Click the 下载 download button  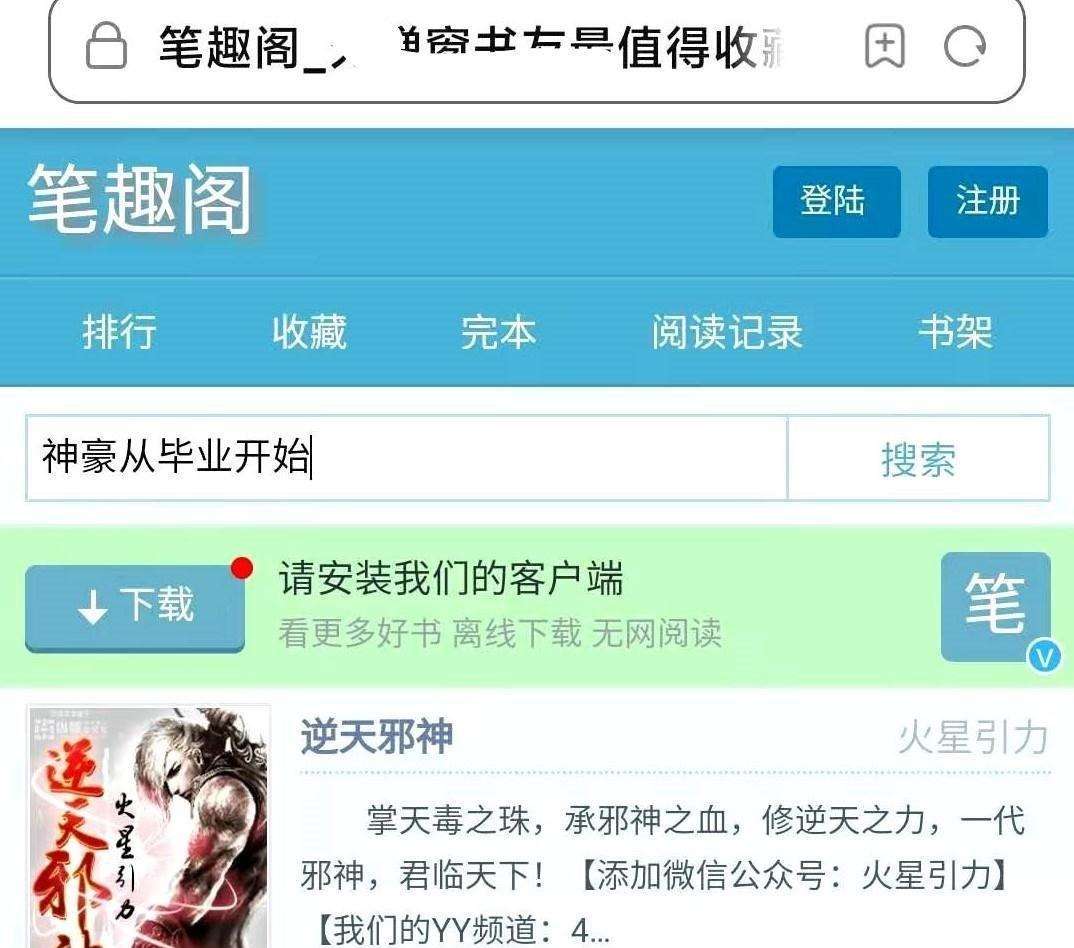click(x=135, y=608)
